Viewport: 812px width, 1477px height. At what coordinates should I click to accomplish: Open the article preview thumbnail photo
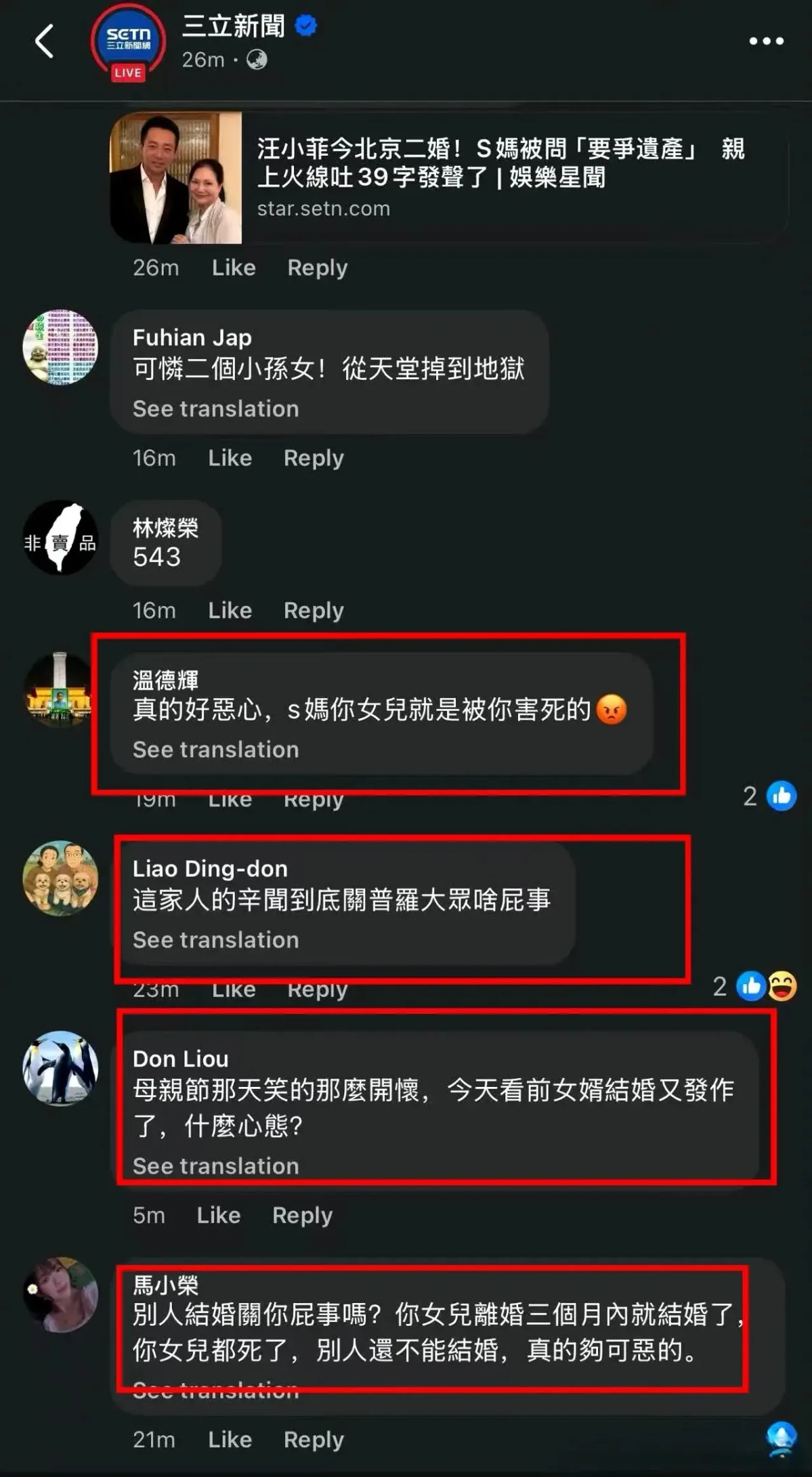tap(176, 177)
